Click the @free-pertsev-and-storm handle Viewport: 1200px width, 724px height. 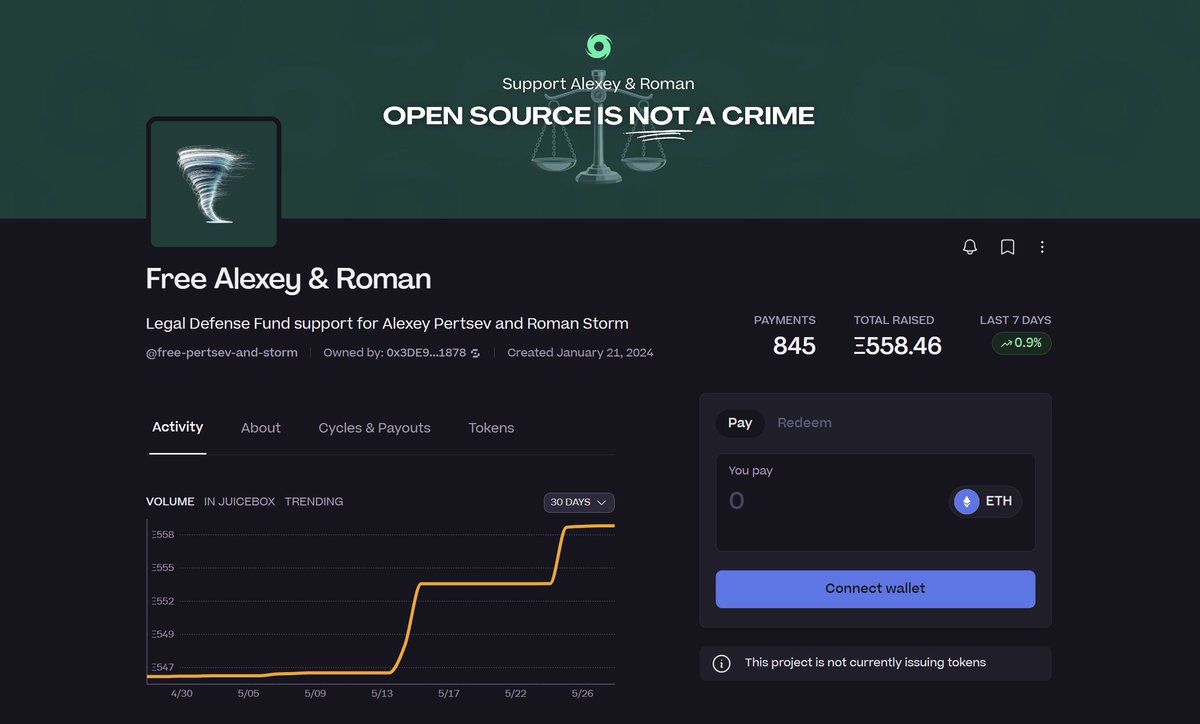point(222,353)
